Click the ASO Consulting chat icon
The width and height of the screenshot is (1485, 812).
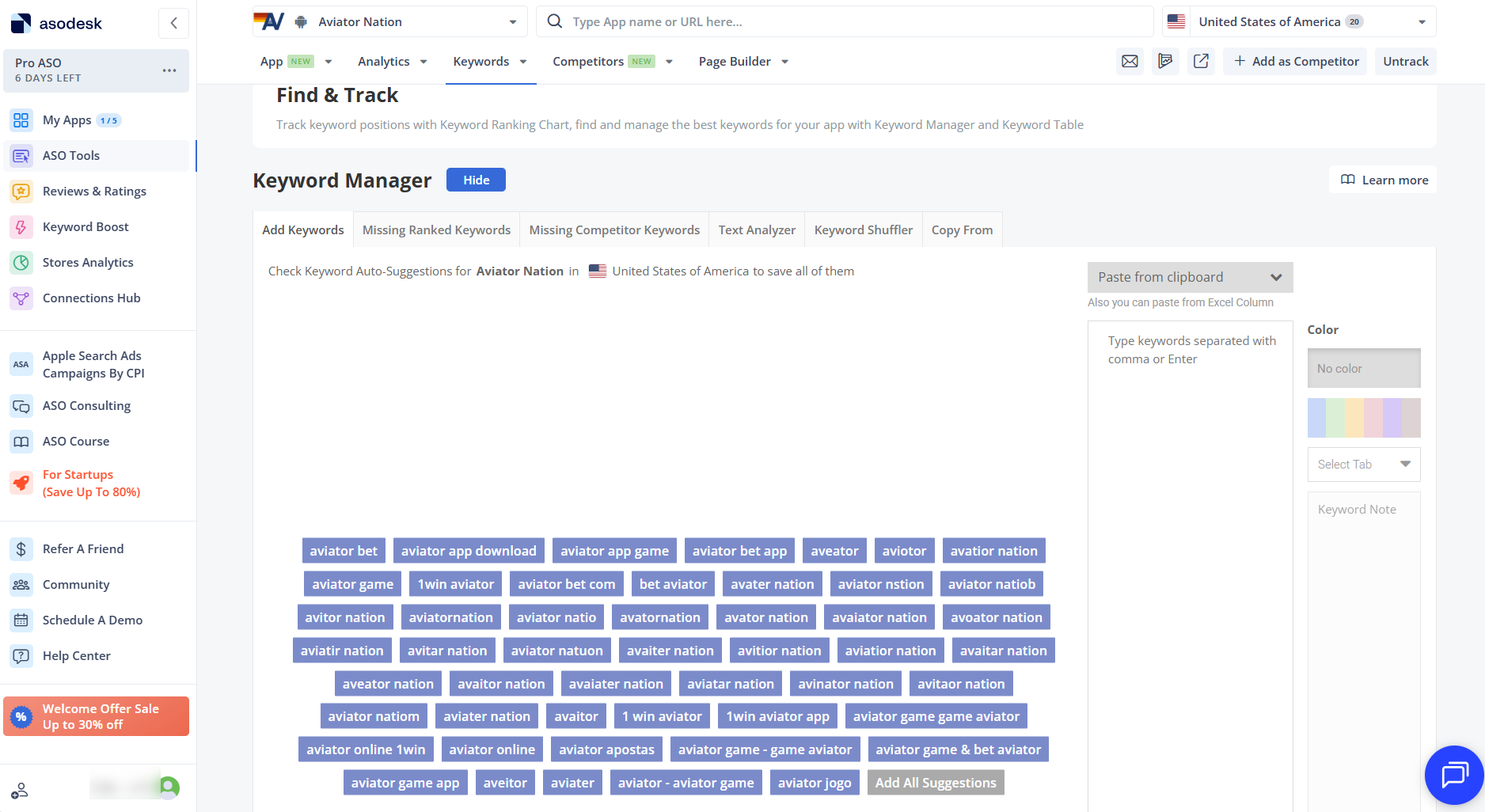pos(21,406)
